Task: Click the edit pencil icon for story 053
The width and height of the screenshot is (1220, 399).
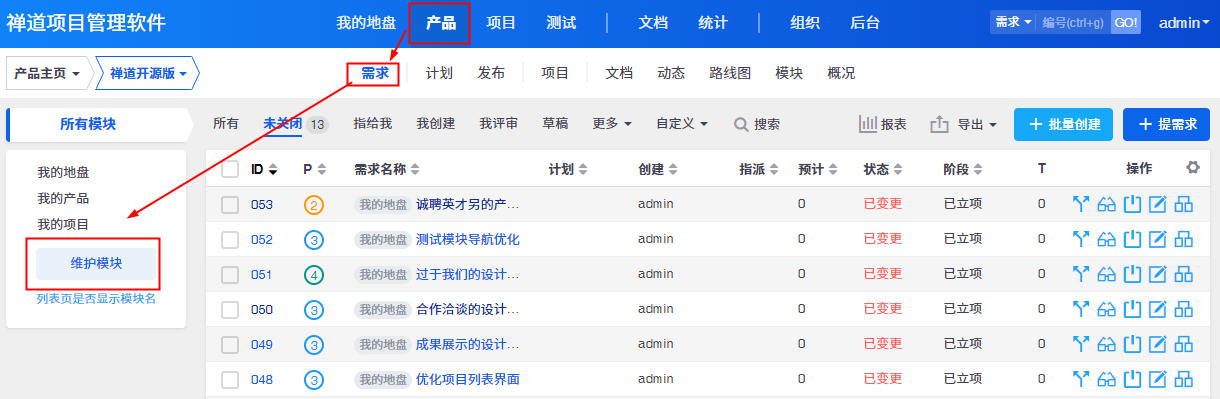Action: coord(1158,205)
